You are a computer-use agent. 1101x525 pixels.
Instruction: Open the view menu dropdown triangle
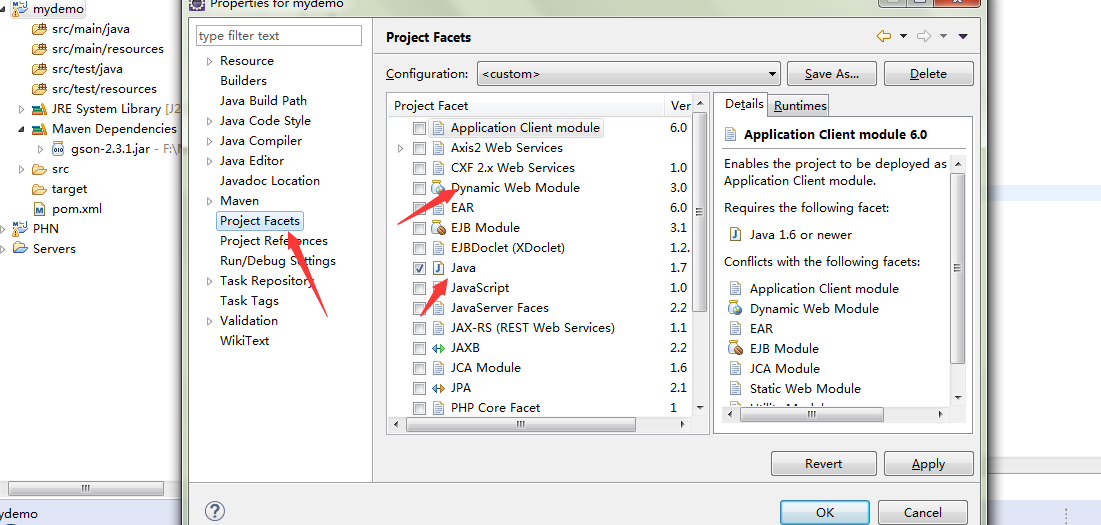(963, 36)
